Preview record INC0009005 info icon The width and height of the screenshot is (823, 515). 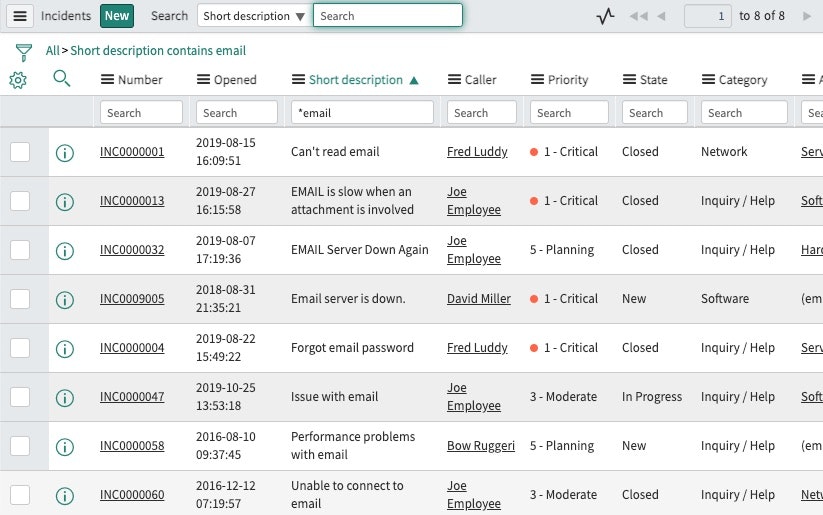point(65,300)
